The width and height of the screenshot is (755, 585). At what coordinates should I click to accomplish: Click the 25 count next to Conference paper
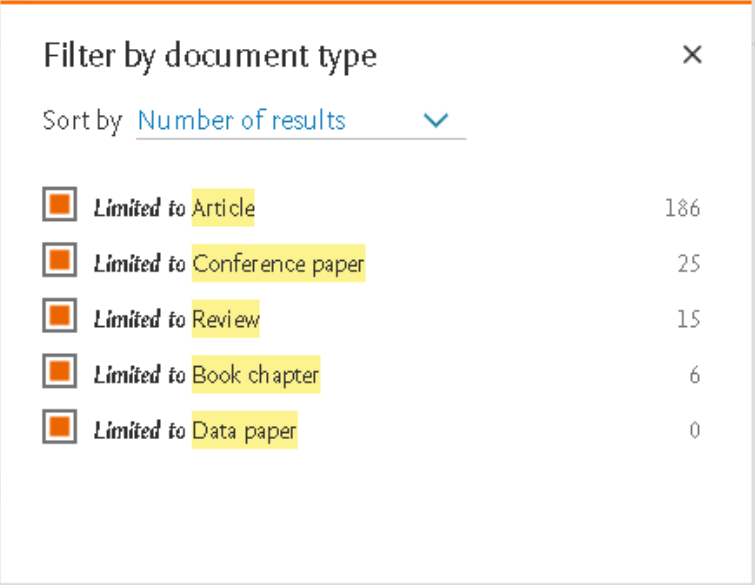(x=687, y=264)
